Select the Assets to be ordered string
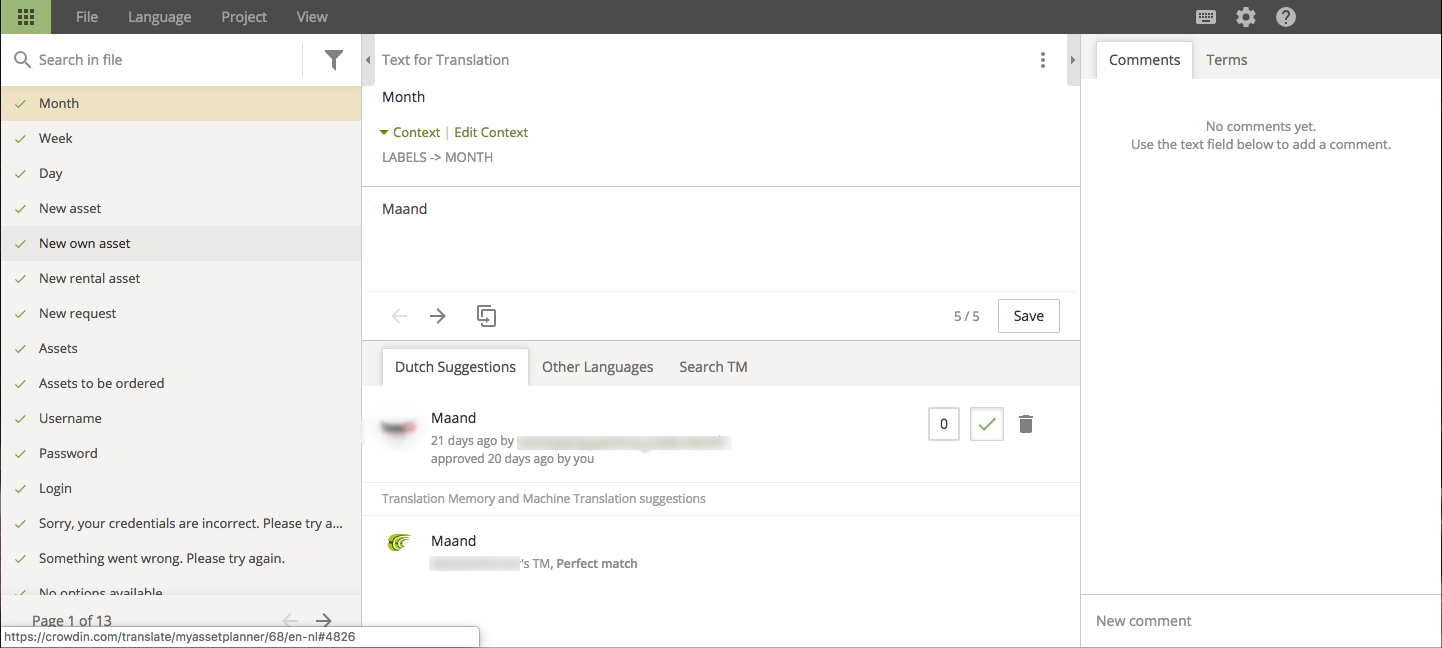 180,383
